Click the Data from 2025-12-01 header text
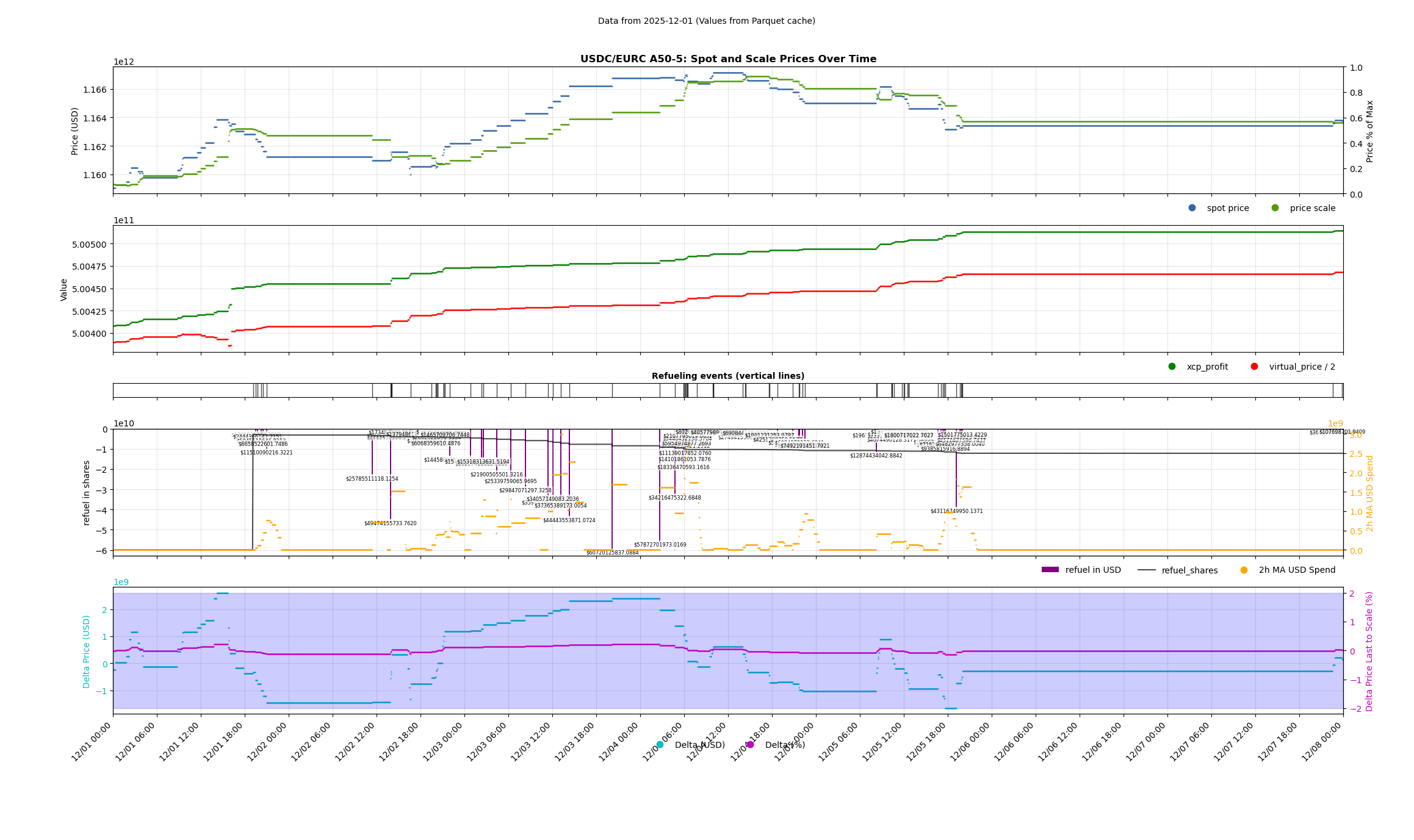Viewport: 1414px width, 840px height. point(706,21)
